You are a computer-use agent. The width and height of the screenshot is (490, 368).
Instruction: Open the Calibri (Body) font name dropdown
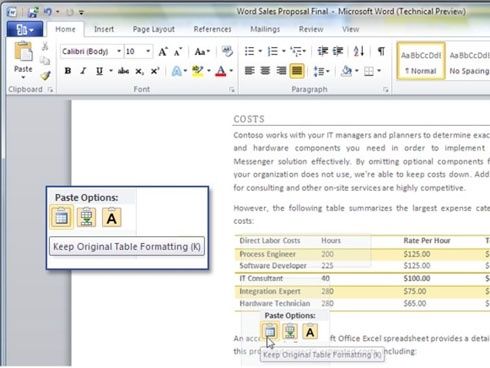tap(119, 51)
